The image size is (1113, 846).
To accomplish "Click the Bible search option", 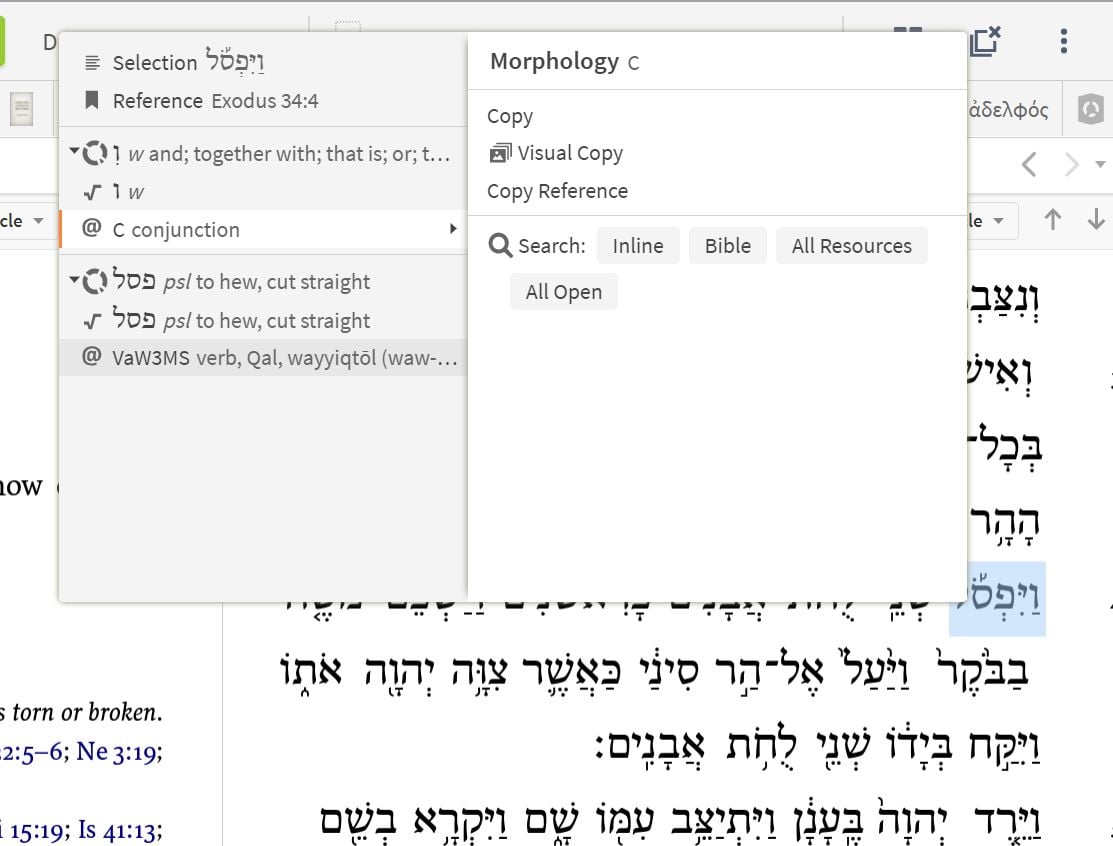I will pos(728,245).
